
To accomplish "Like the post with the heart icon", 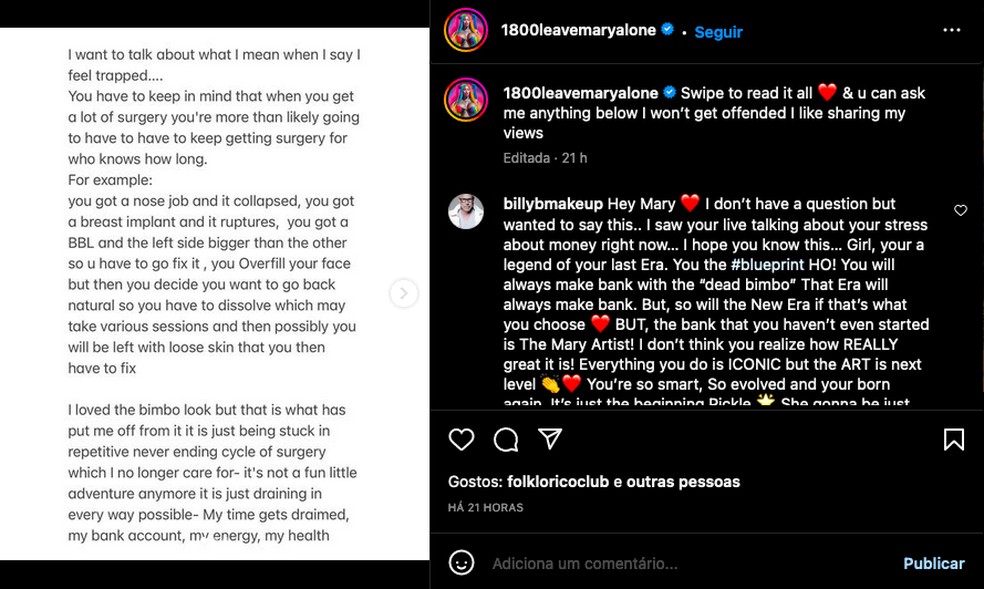I will coord(461,440).
